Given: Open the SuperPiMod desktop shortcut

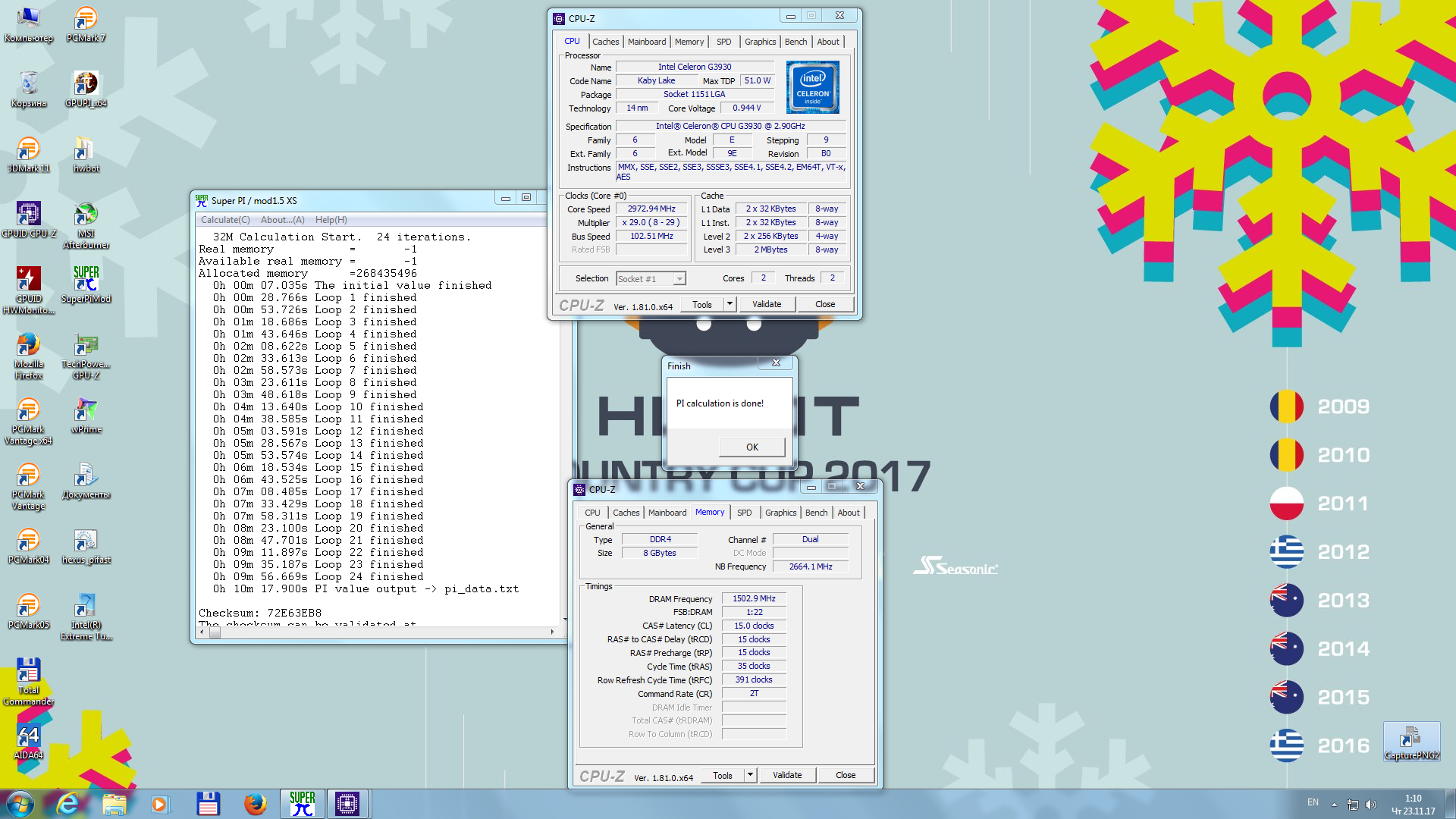Looking at the screenshot, I should coord(86,285).
